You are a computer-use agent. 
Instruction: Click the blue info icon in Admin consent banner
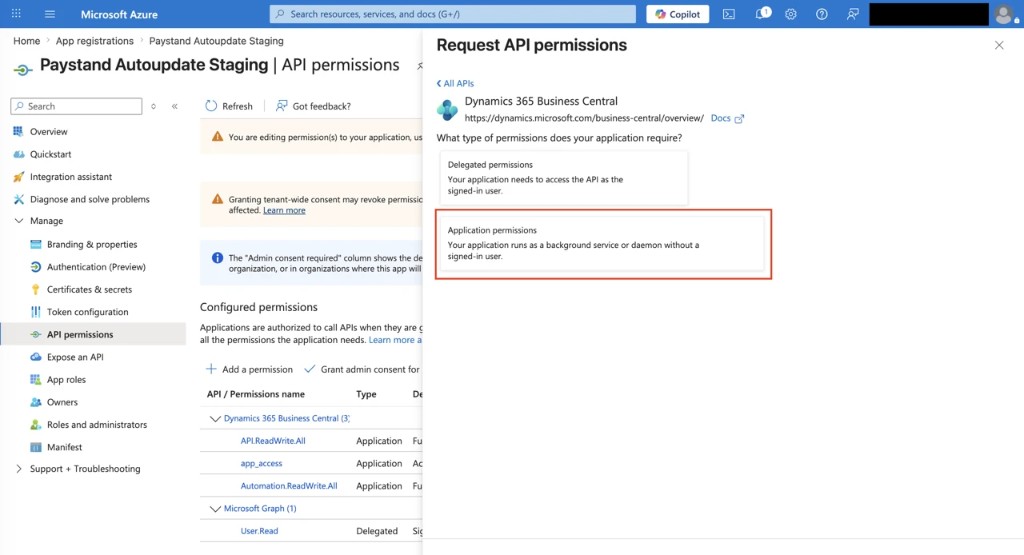(217, 258)
